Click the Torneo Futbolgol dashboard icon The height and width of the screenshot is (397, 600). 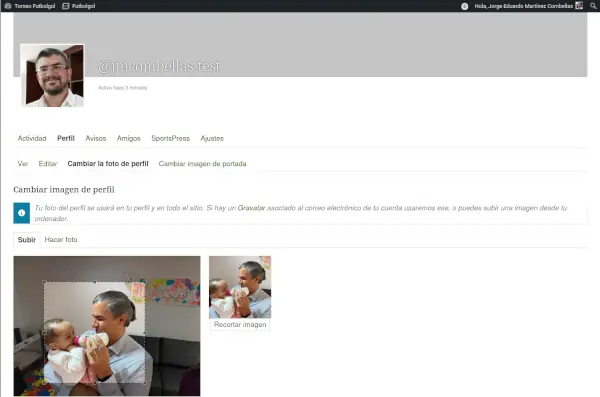8,6
